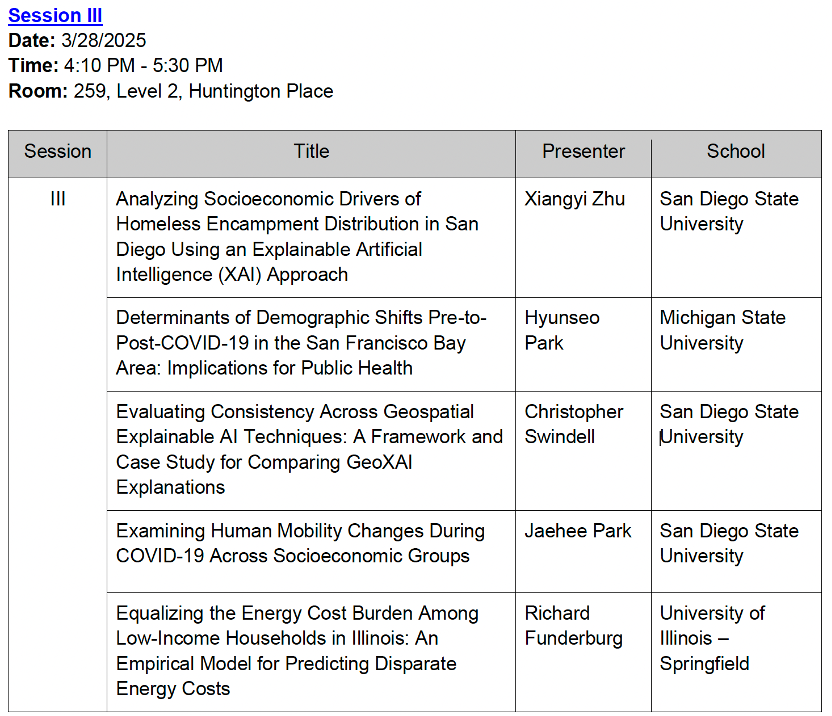832x716 pixels.
Task: Click the Session column header
Action: [x=58, y=151]
